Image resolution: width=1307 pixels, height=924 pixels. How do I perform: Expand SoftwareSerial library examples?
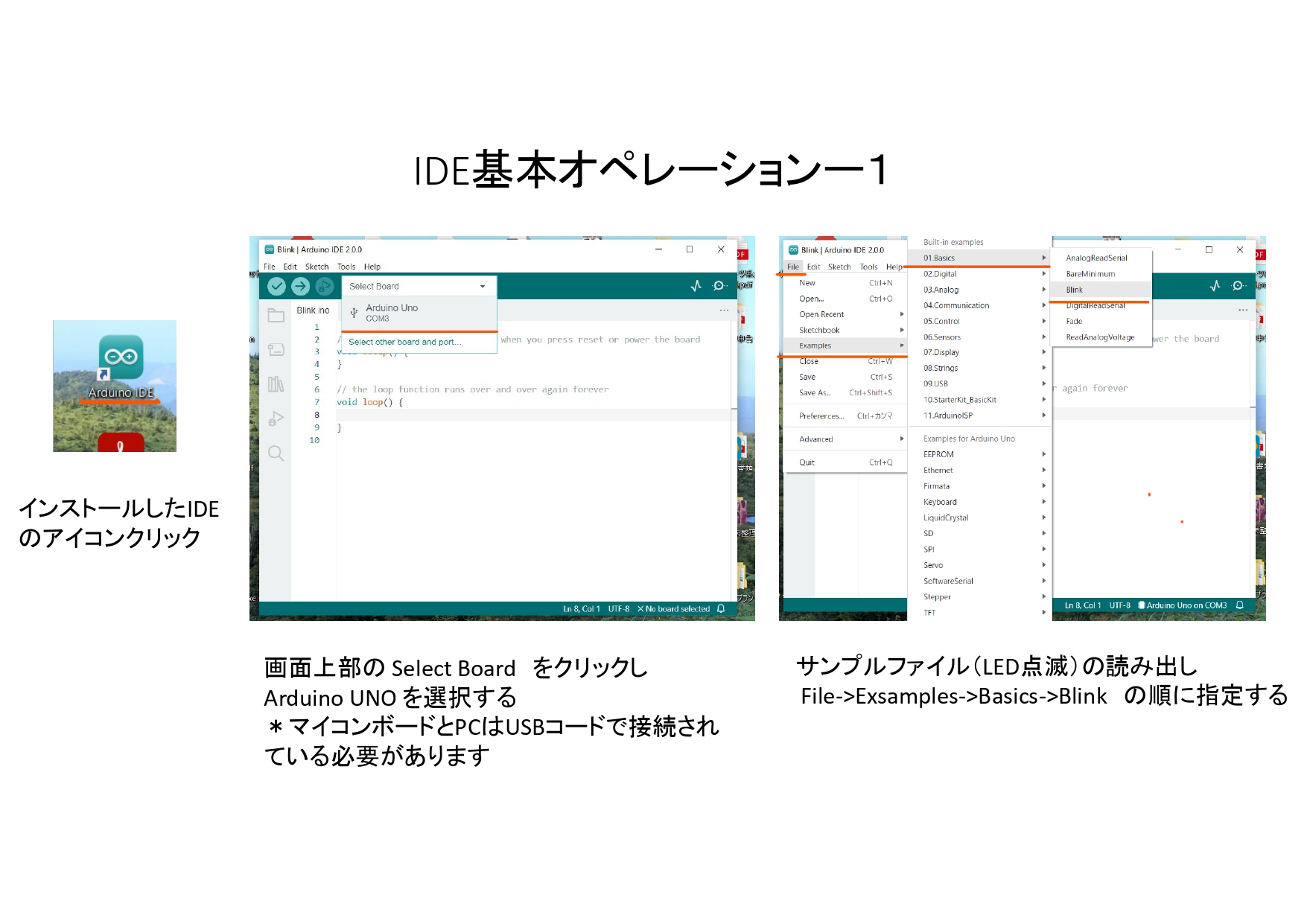(x=979, y=581)
